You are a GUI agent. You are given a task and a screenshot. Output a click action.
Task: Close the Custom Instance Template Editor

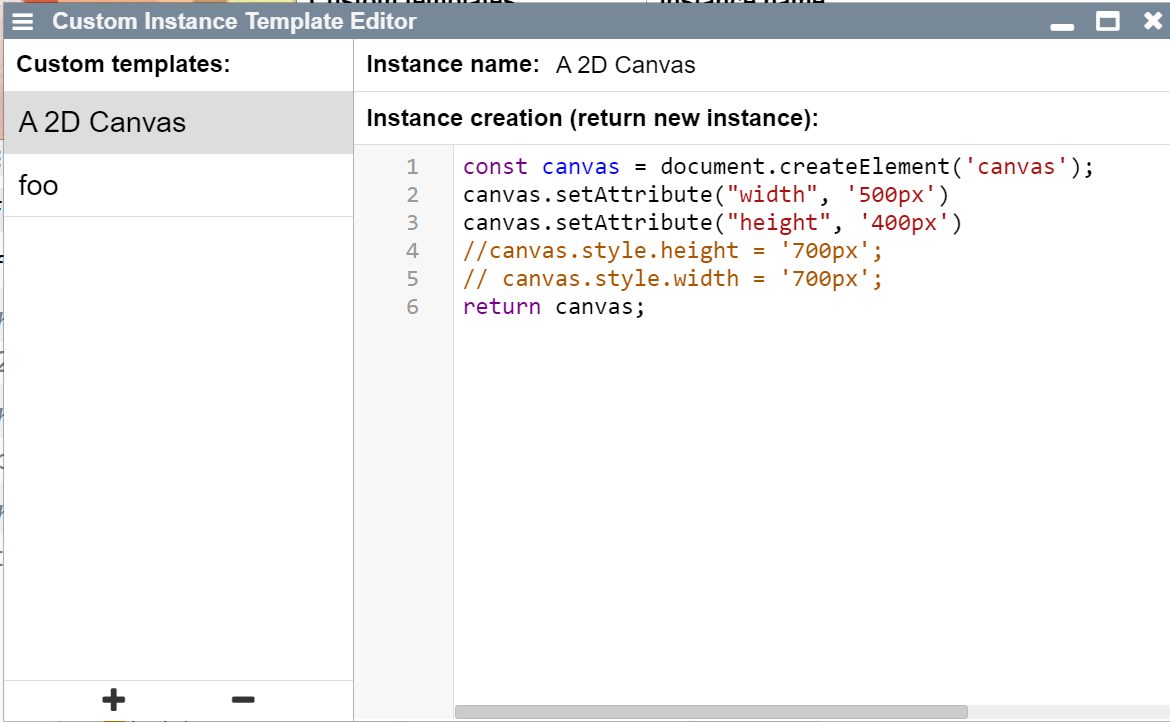click(x=1152, y=21)
